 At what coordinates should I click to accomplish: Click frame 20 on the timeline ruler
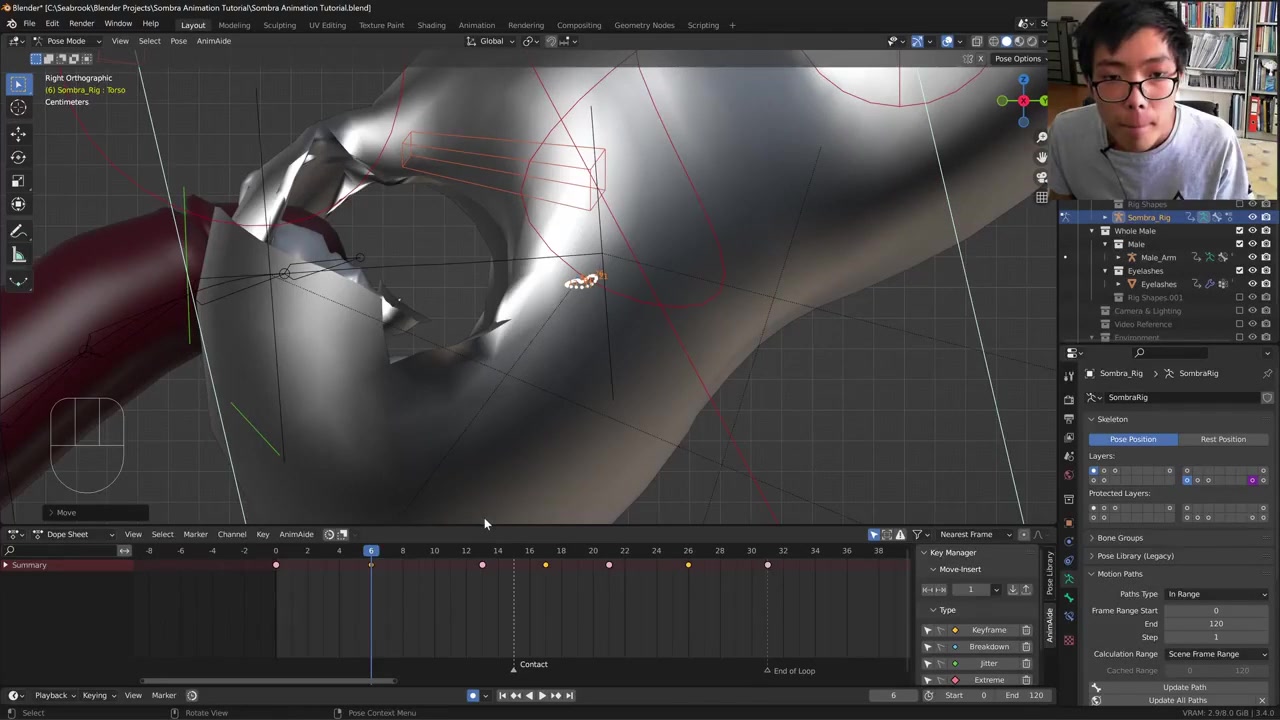click(592, 551)
